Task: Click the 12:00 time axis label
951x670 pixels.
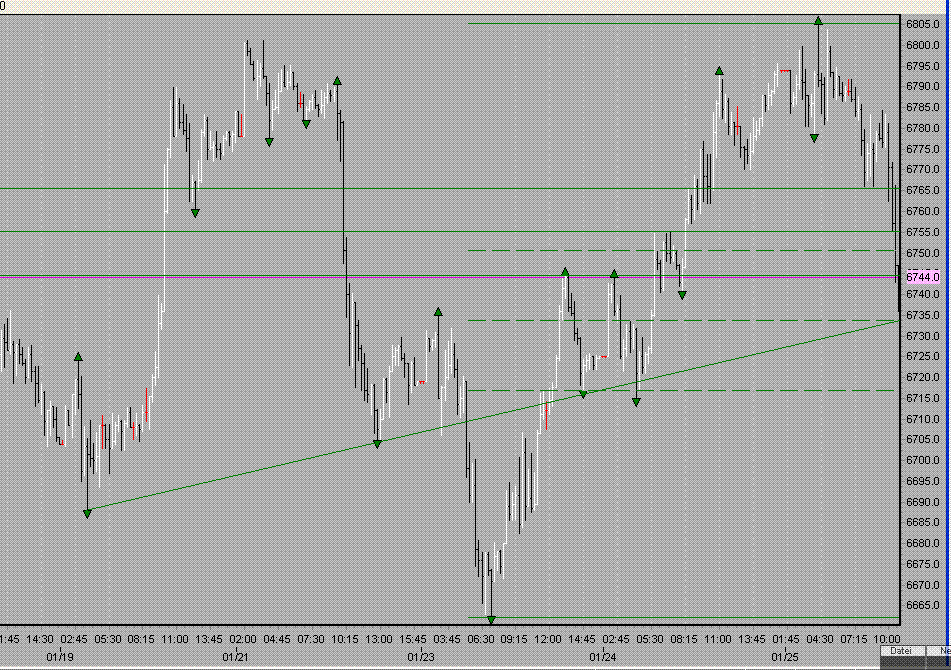Action: coord(548,639)
